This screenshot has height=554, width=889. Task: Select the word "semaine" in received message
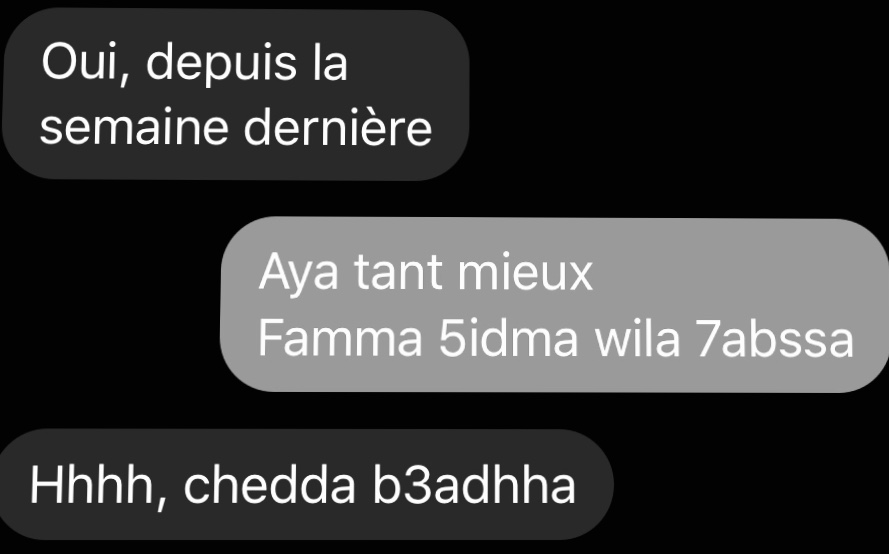[134, 128]
